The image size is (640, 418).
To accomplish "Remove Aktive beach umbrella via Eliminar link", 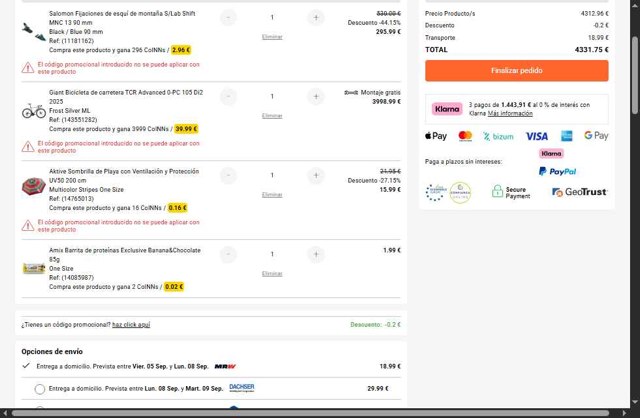I will (x=272, y=195).
